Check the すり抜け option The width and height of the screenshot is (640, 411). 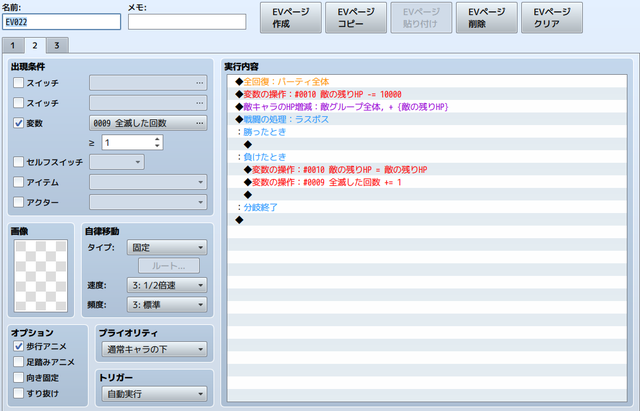(18, 393)
